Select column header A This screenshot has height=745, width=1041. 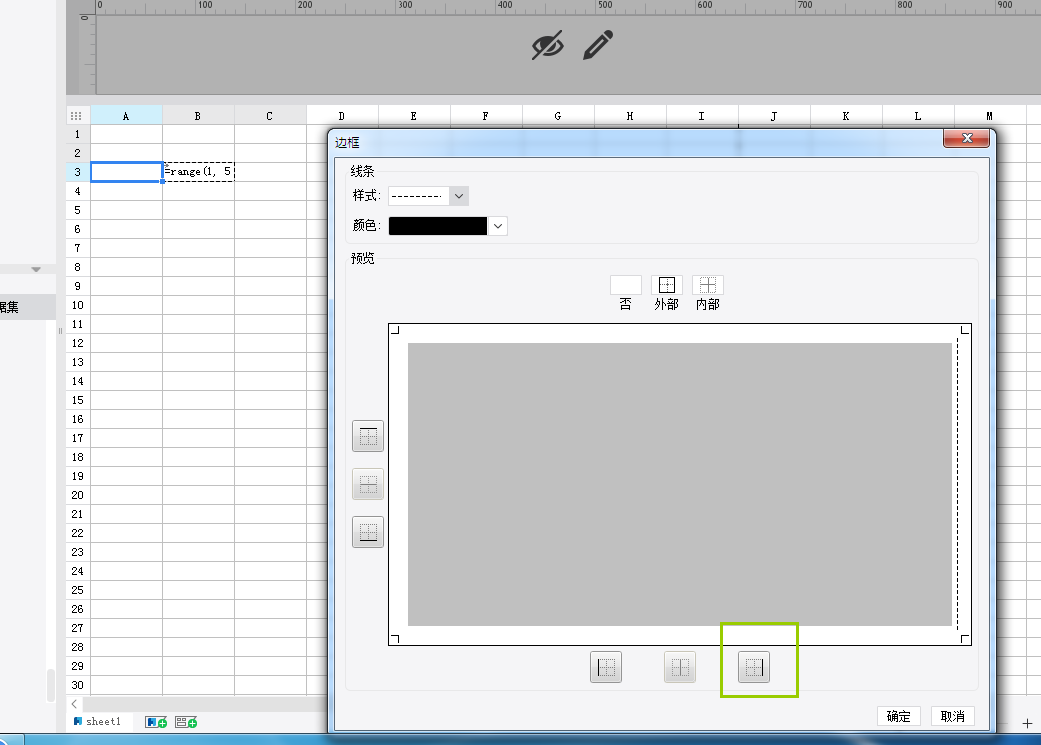126,116
